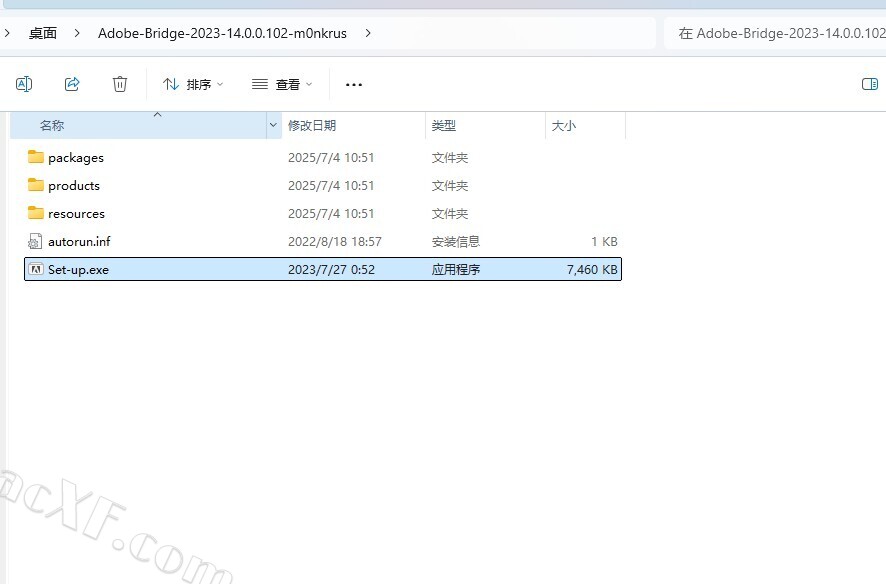Screen dimensions: 886x584
Task: Toggle the preview pane icon
Action: pyautogui.click(x=870, y=84)
